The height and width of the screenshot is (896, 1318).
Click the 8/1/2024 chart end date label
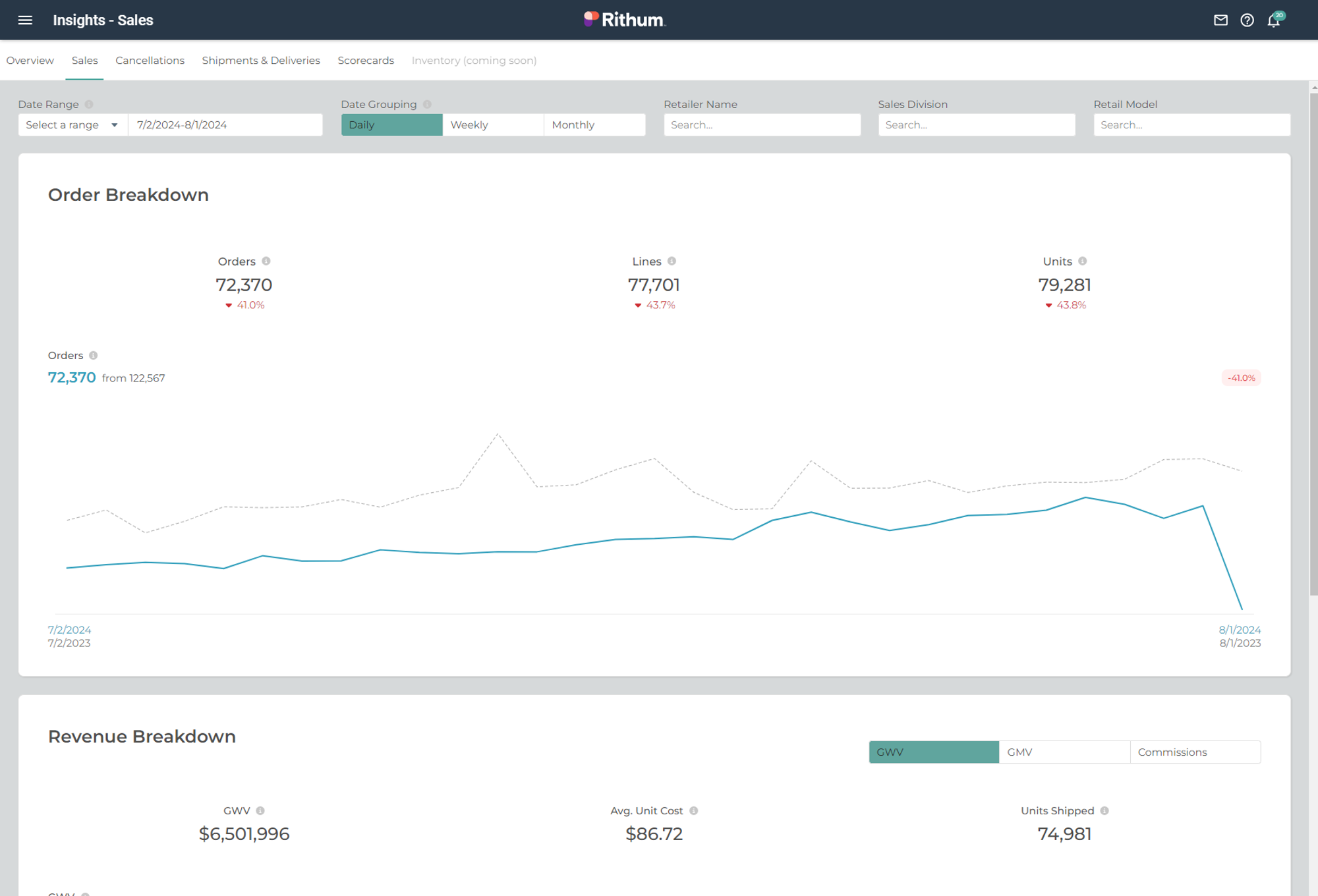(1240, 630)
